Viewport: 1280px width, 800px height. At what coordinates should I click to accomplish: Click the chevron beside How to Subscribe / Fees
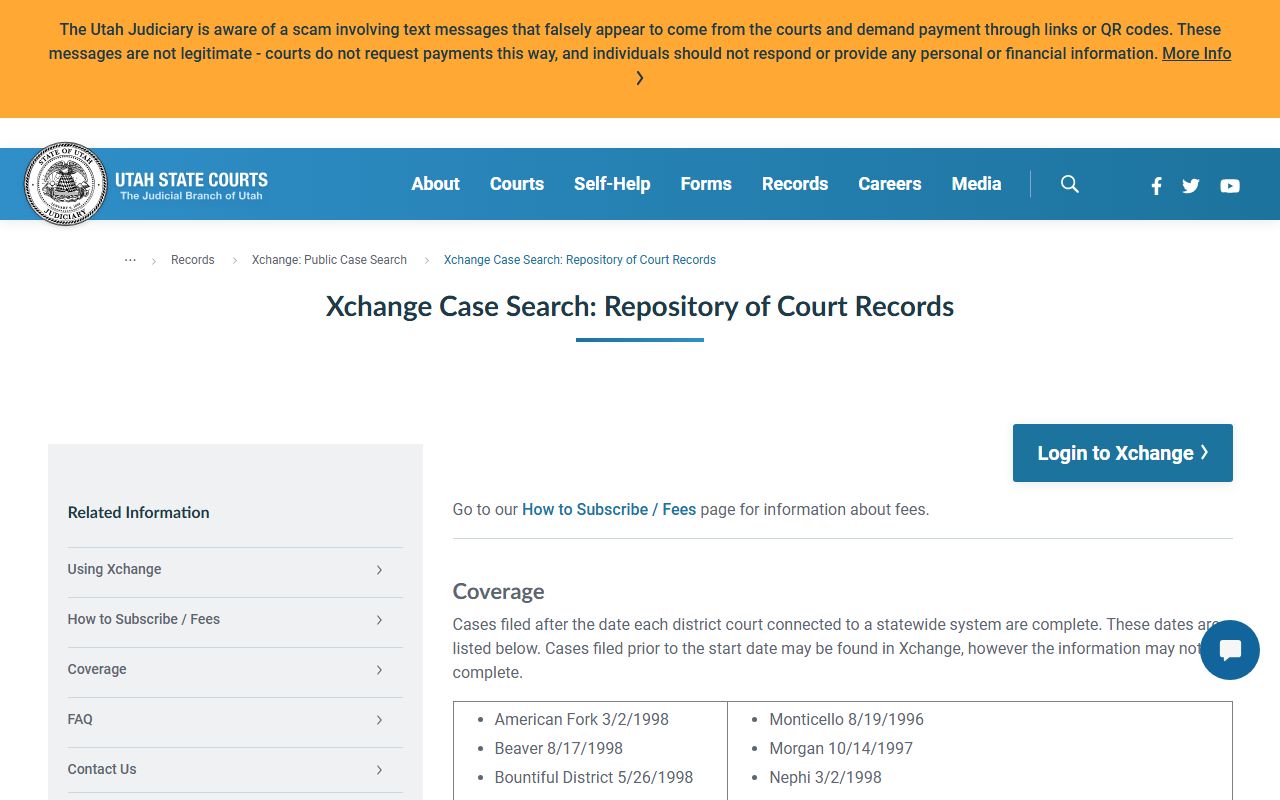(x=379, y=620)
